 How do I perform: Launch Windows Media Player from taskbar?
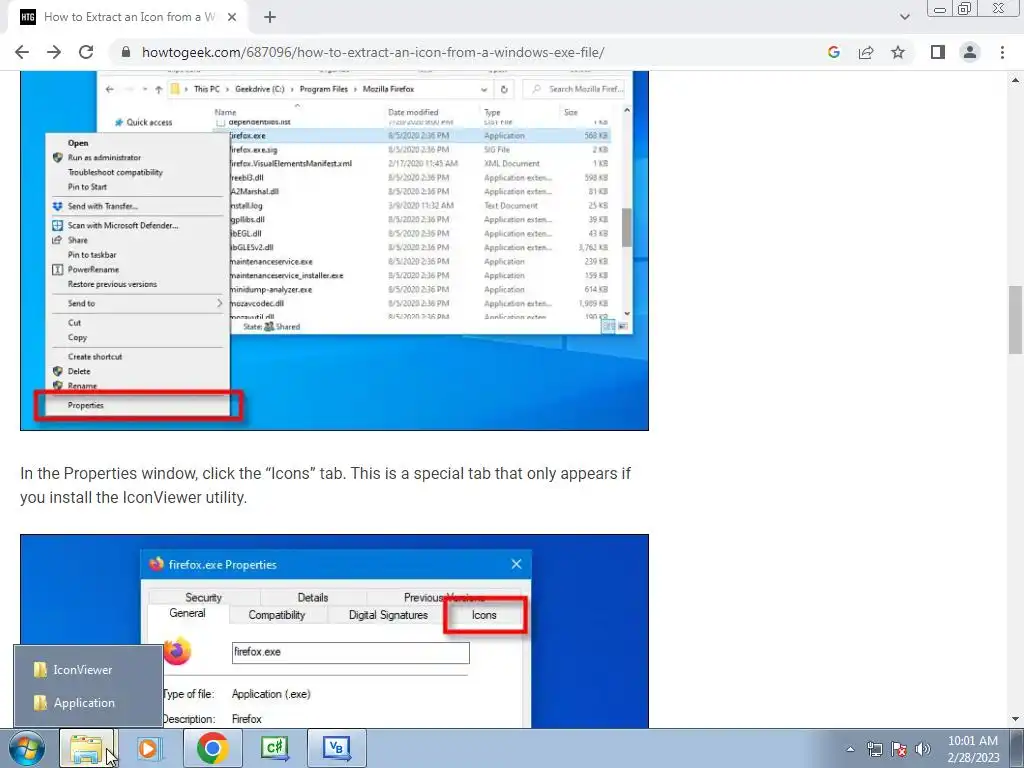click(x=149, y=748)
